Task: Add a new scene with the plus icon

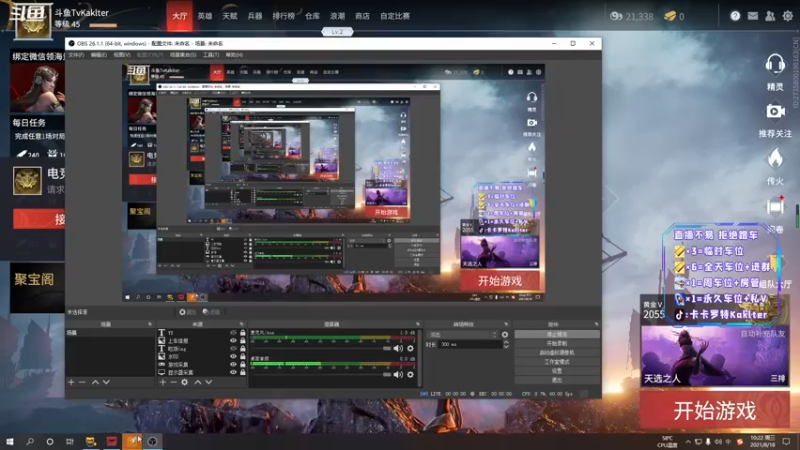Action: [71, 382]
